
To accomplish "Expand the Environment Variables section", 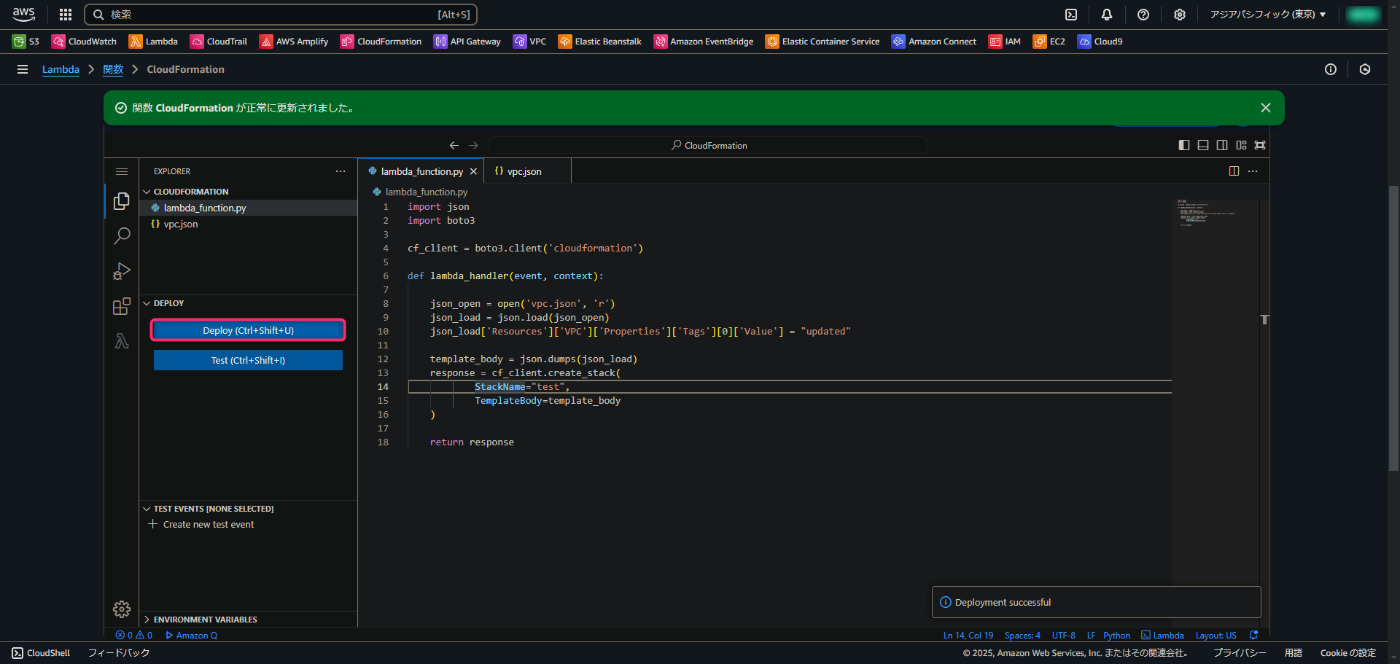I will click(x=205, y=619).
